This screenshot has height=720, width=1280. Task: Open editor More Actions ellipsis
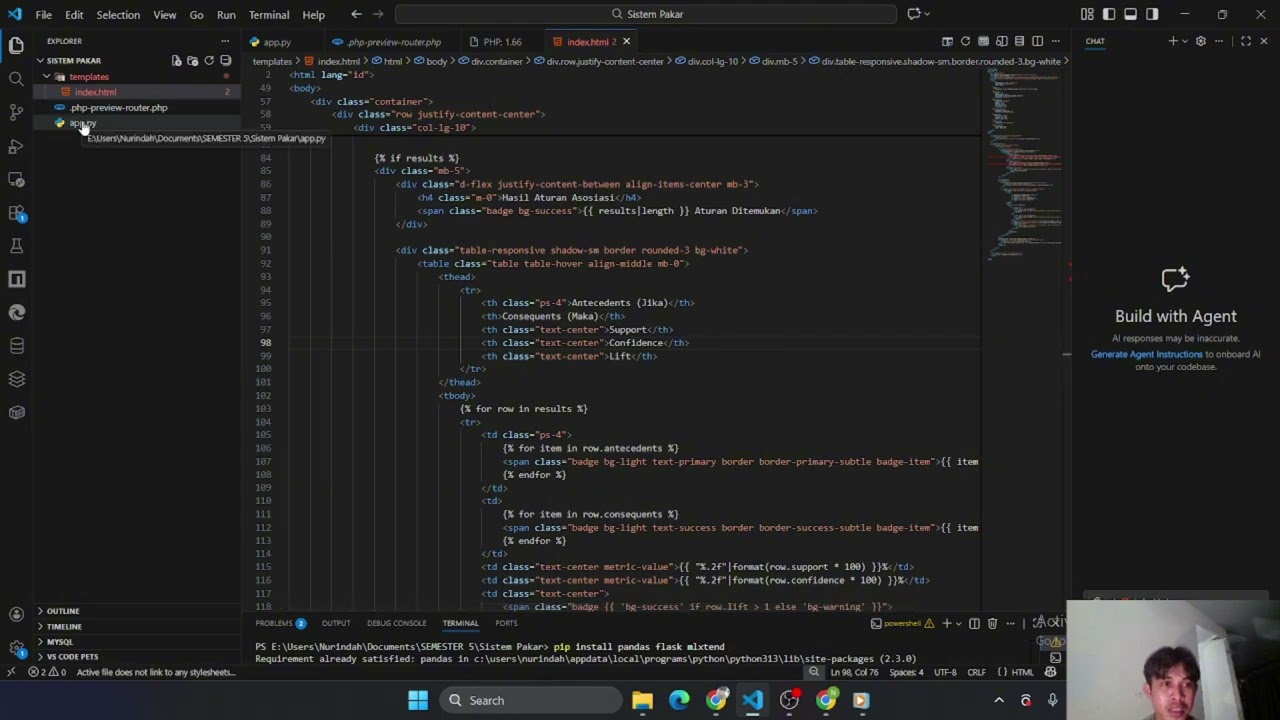tap(1055, 41)
